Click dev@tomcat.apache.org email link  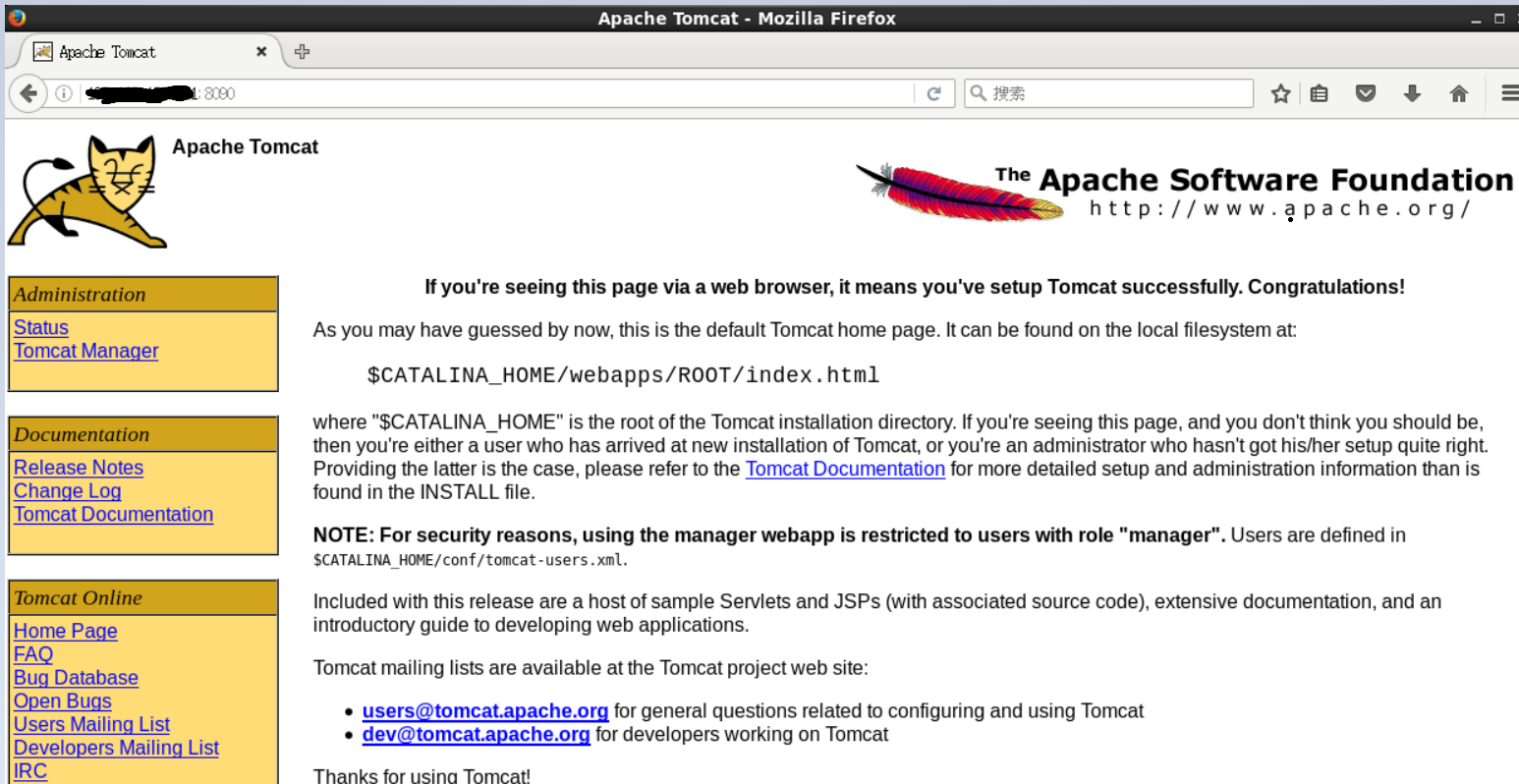point(477,734)
